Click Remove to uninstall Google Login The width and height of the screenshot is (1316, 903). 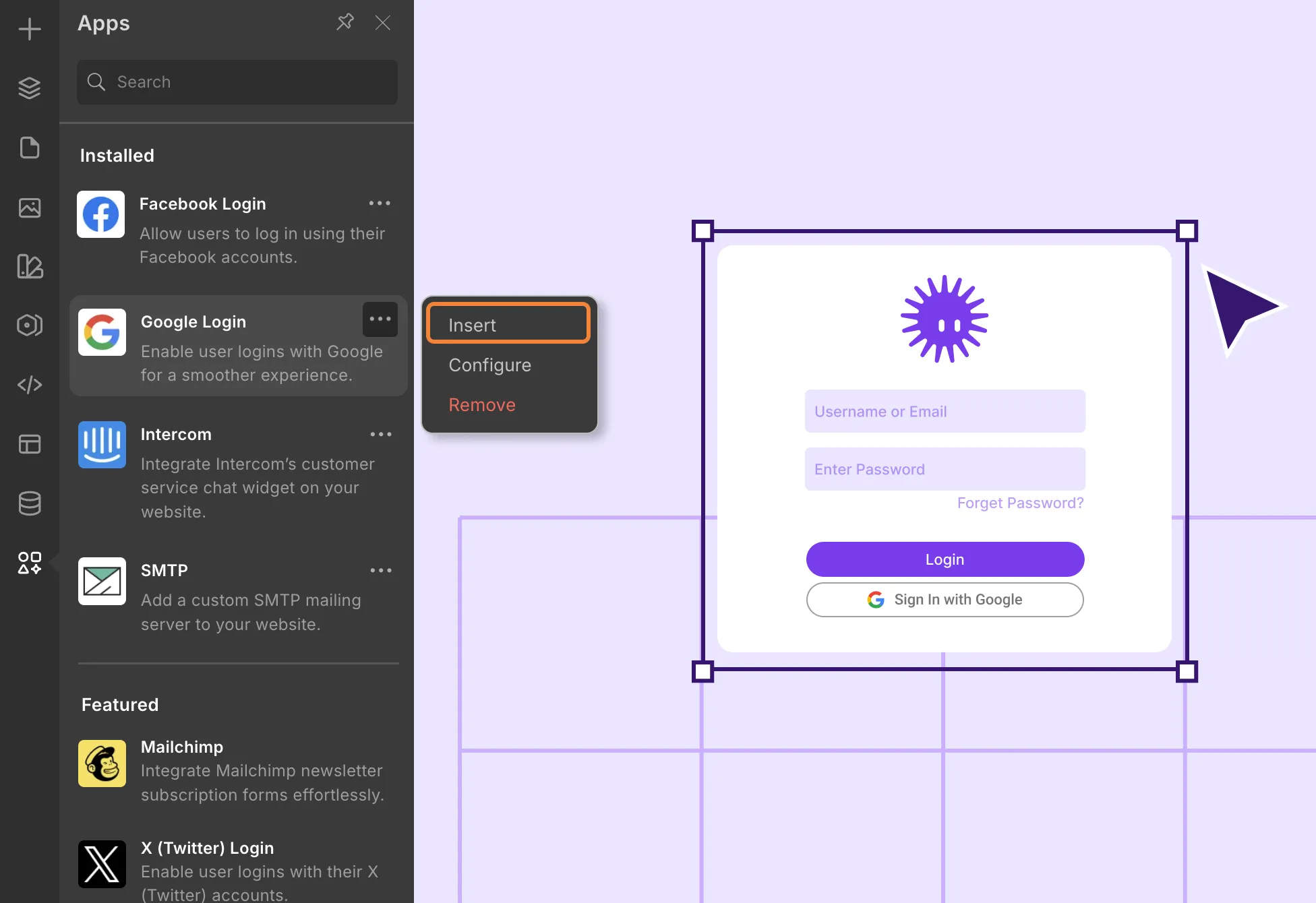coord(481,404)
